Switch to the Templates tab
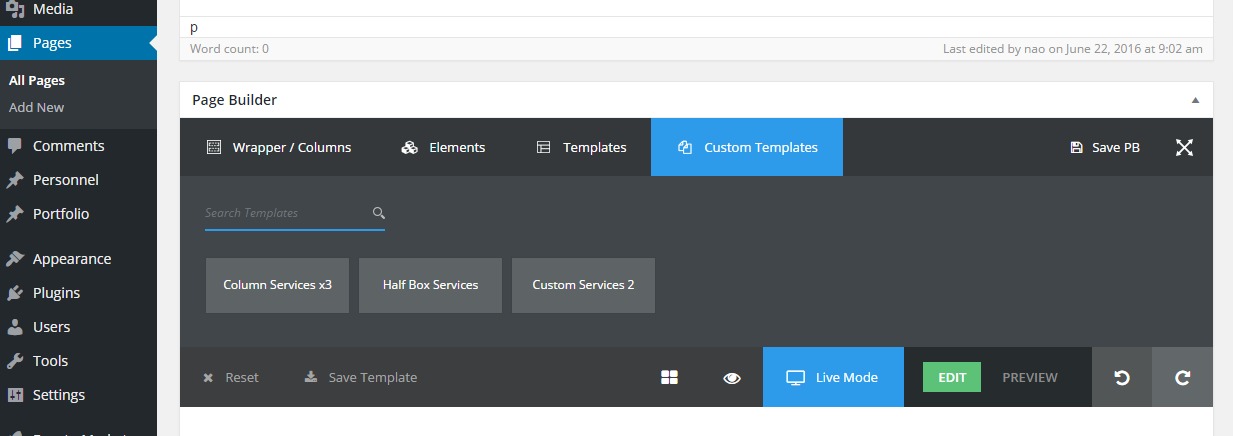Screen dimensions: 1233x436 click(581, 147)
